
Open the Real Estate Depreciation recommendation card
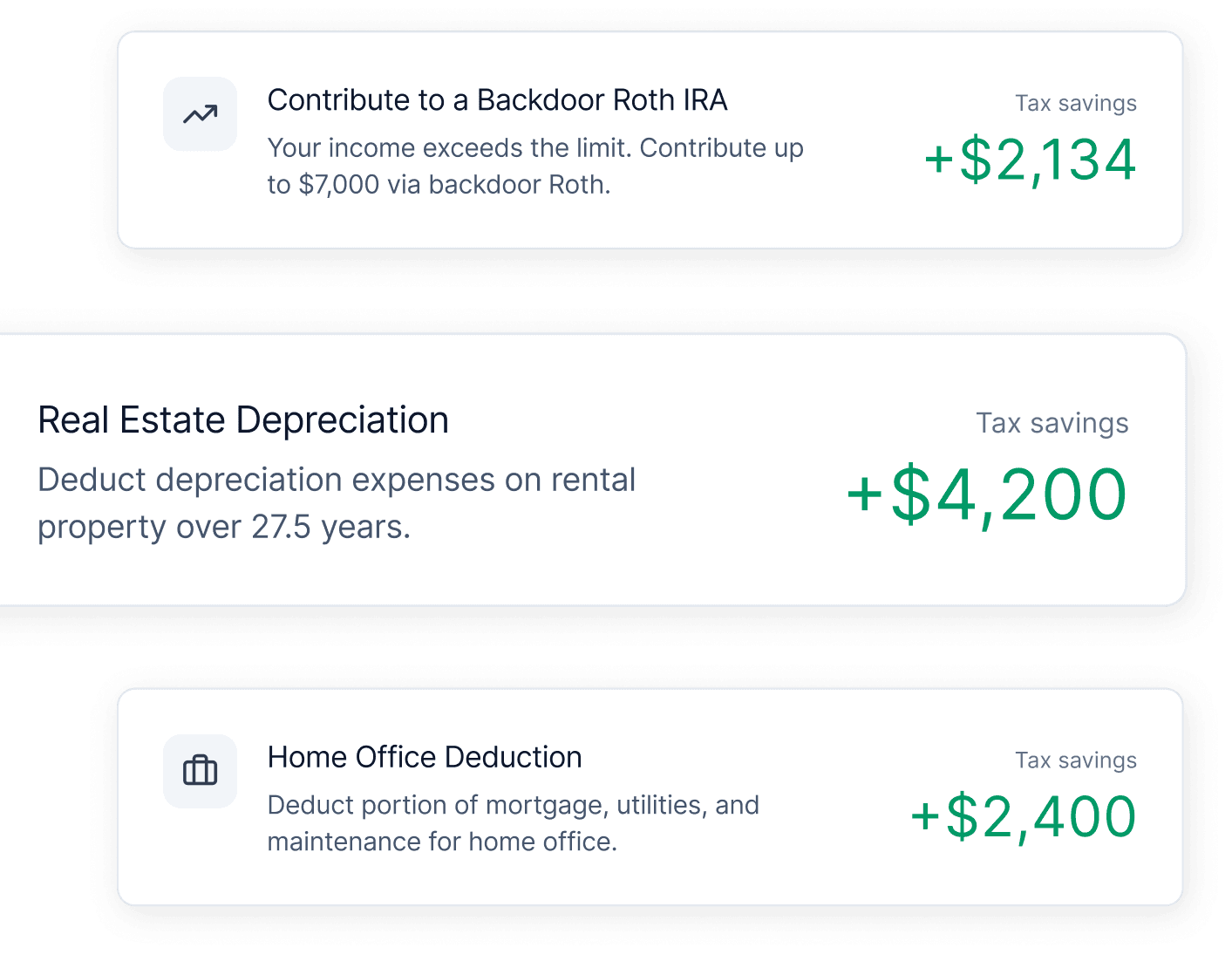click(x=593, y=469)
